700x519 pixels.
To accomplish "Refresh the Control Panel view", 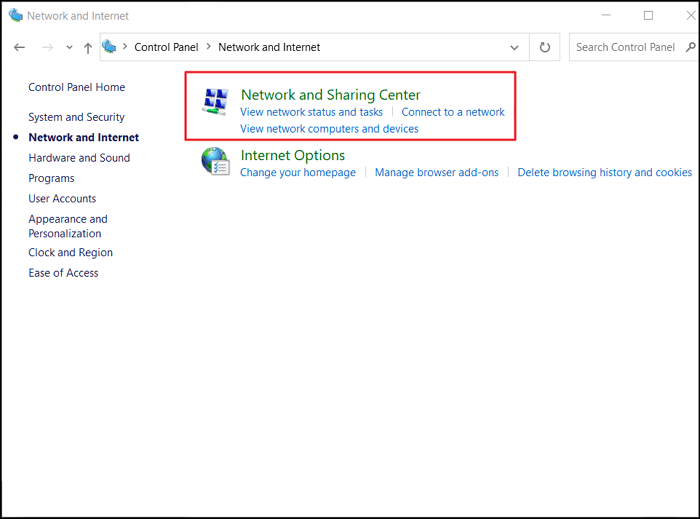I will (x=545, y=47).
